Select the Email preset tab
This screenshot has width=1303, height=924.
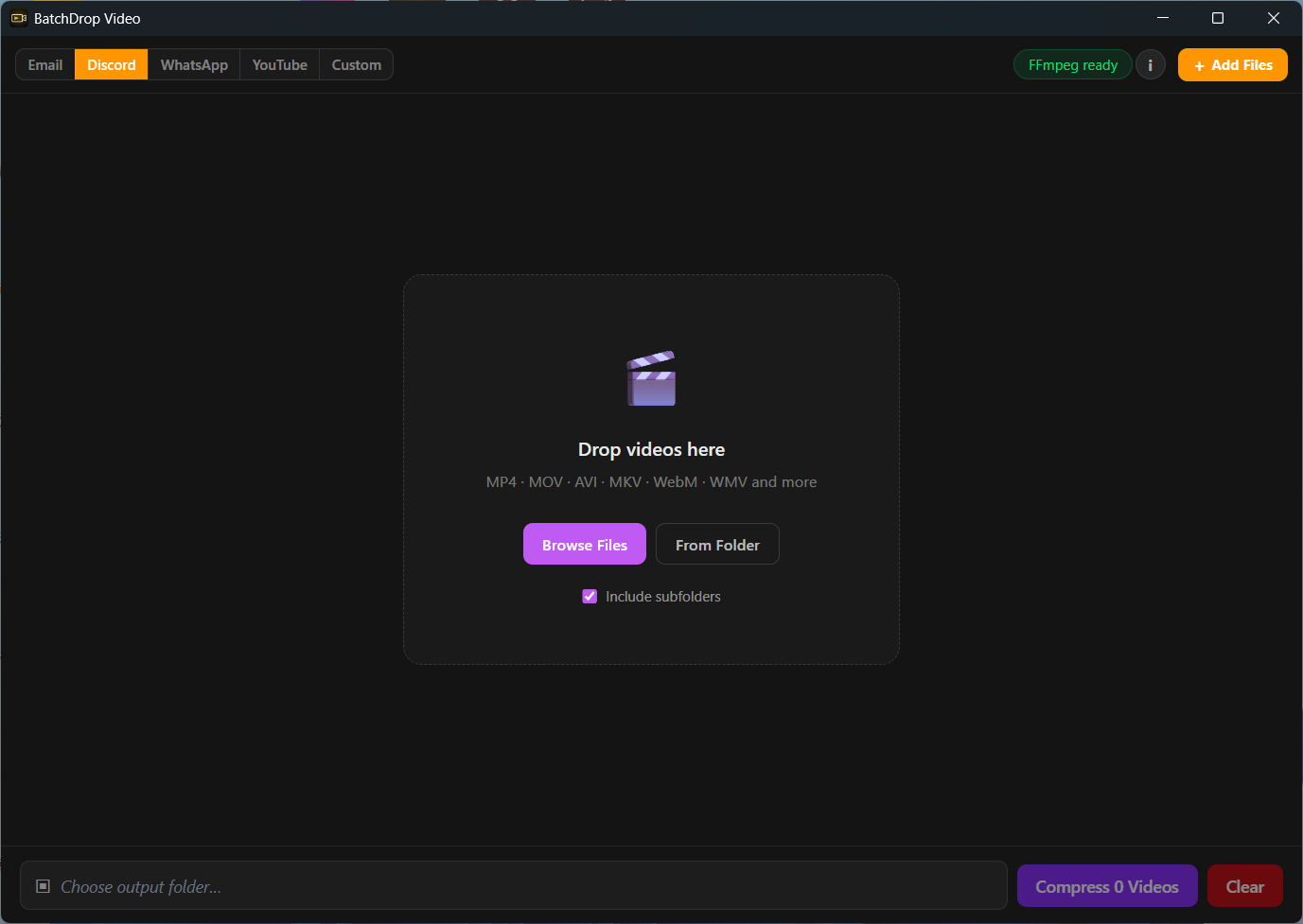tap(45, 65)
